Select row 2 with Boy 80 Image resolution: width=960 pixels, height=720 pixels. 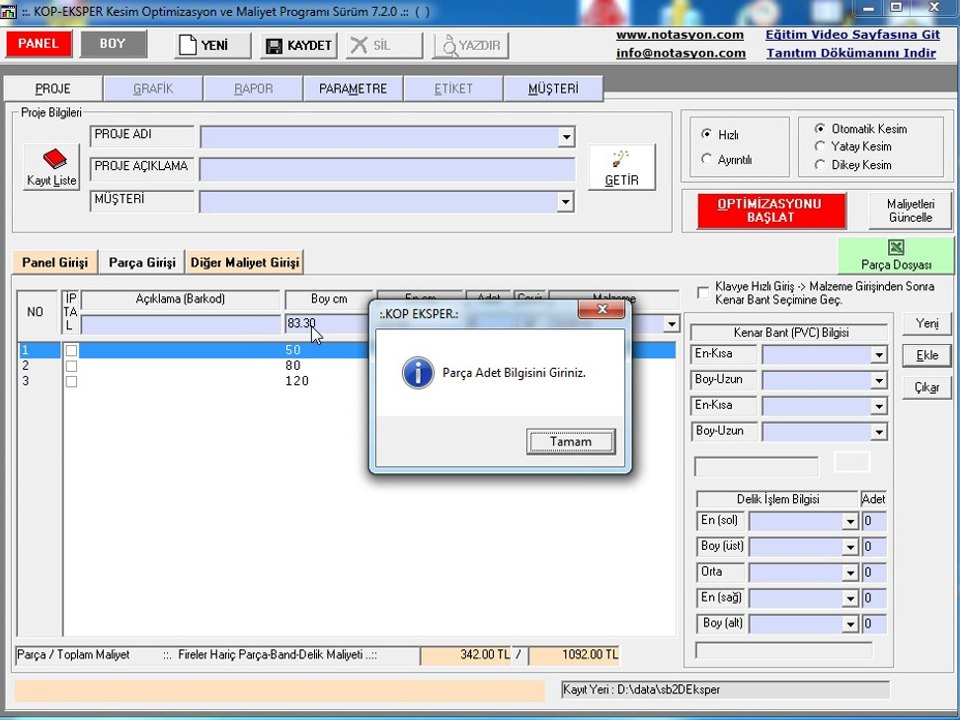(x=347, y=366)
